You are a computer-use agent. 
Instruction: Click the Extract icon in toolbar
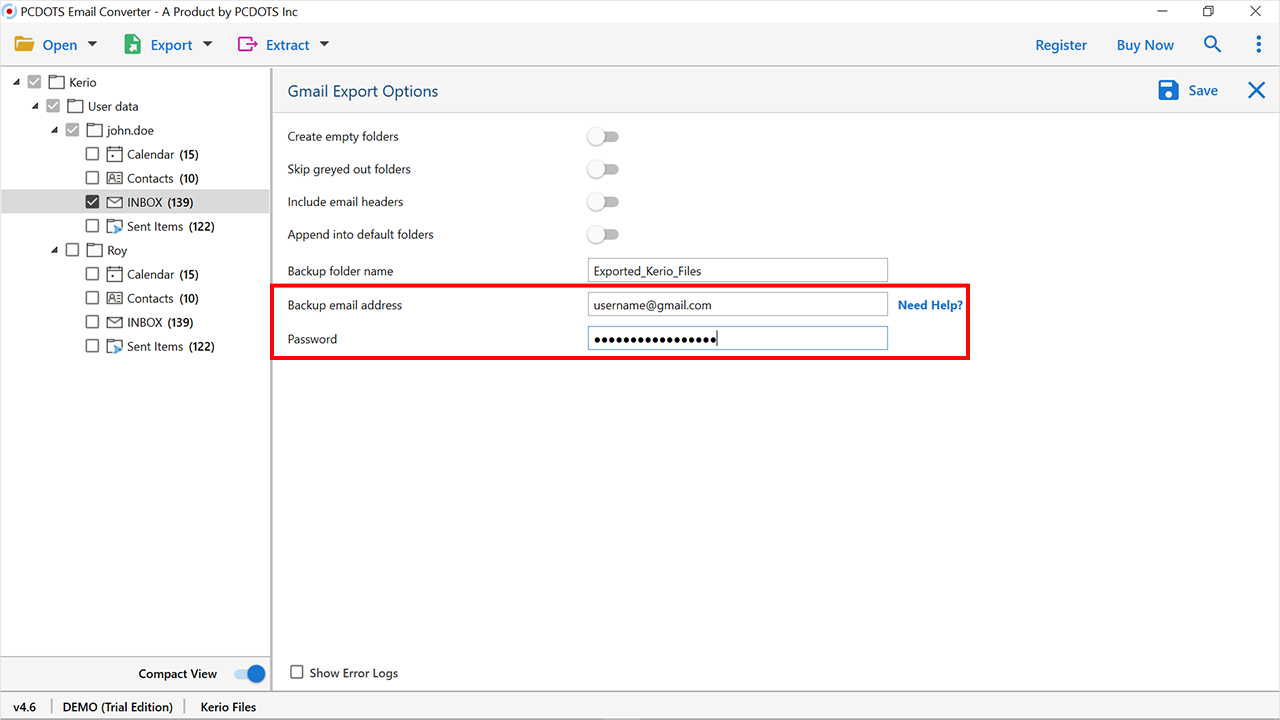click(x=247, y=45)
